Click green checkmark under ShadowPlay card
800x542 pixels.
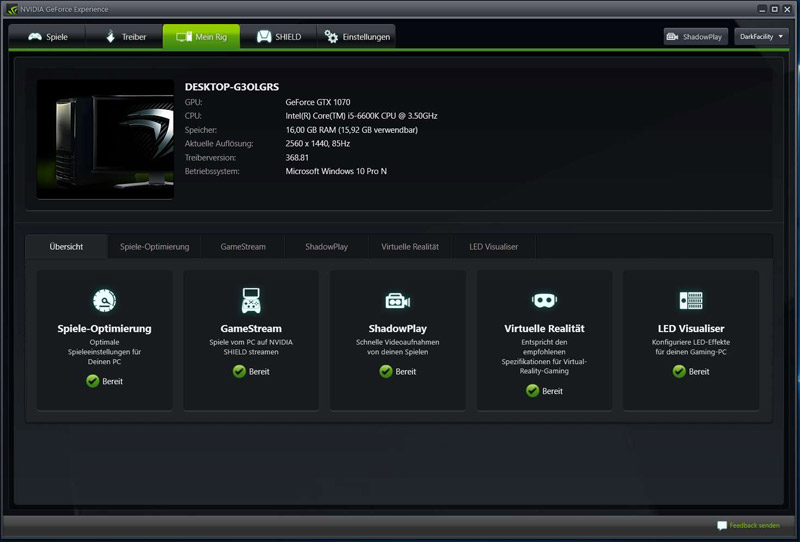click(386, 372)
